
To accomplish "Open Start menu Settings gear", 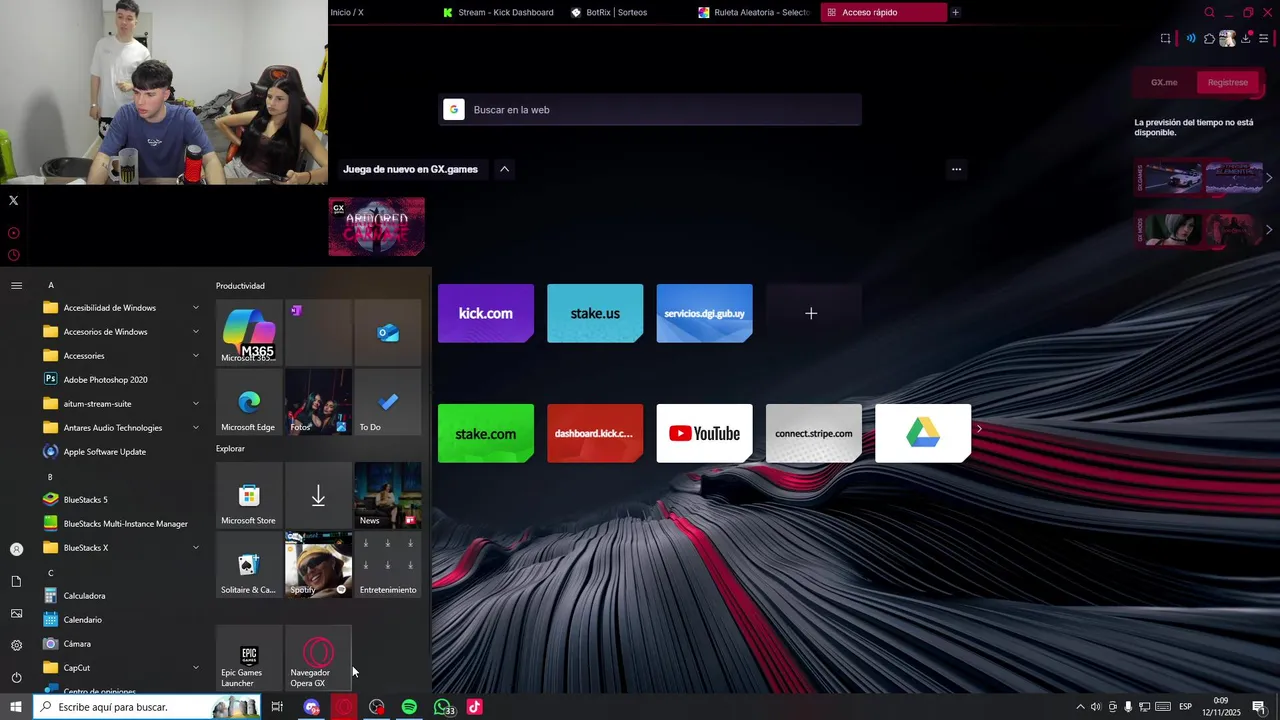I will 16,646.
